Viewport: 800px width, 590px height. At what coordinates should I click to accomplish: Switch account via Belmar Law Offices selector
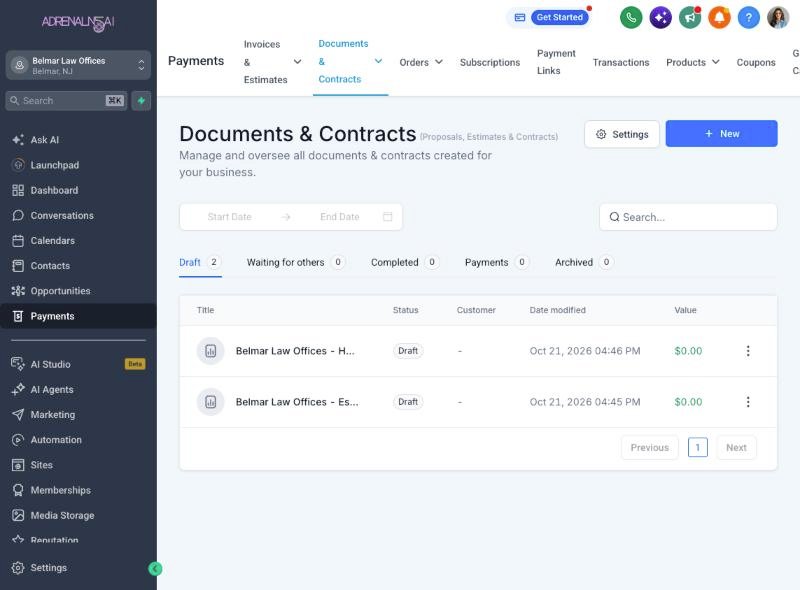click(78, 65)
